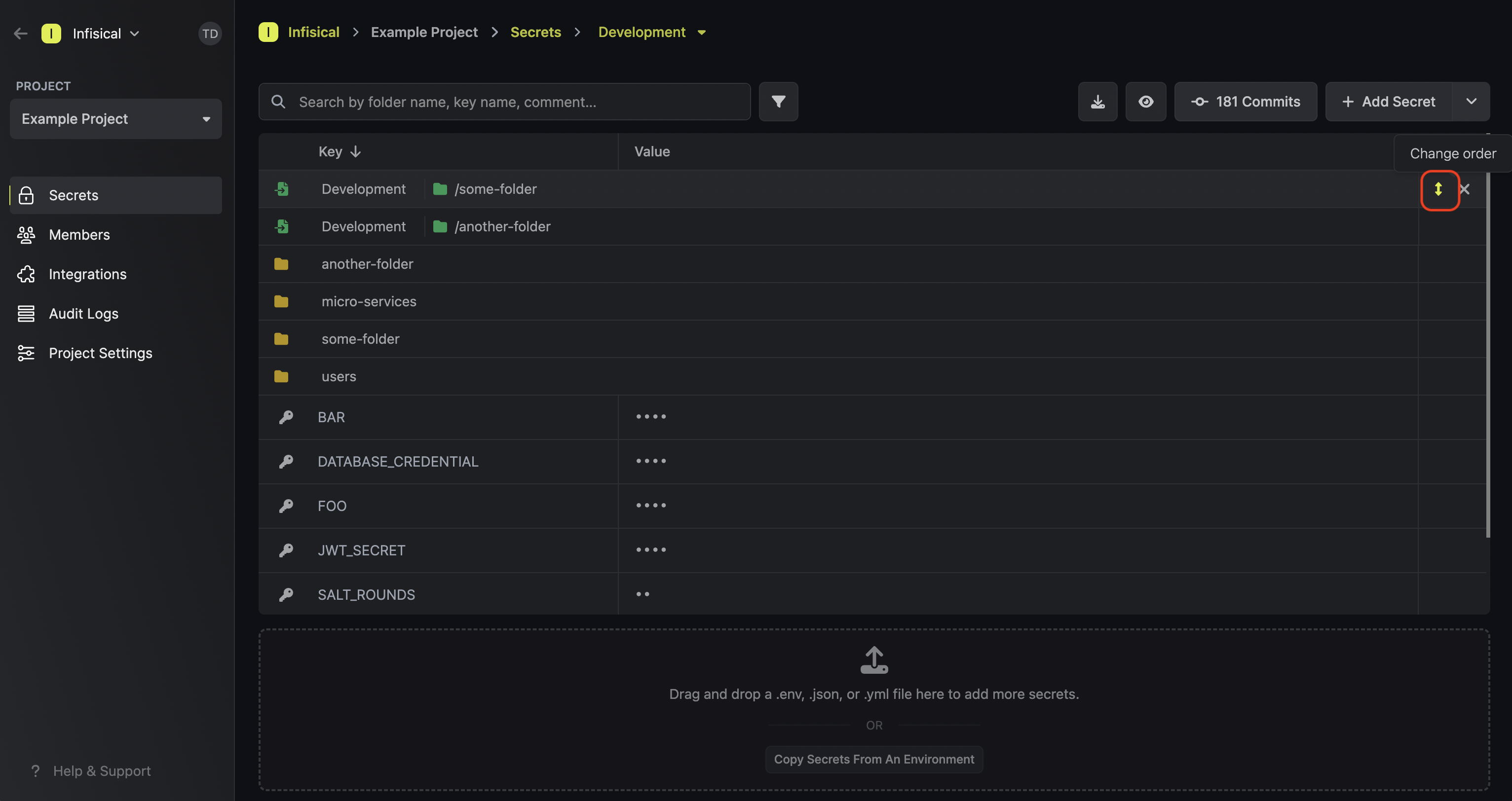This screenshot has width=1512, height=801.
Task: Click the key icon for BAR
Action: pyautogui.click(x=286, y=417)
